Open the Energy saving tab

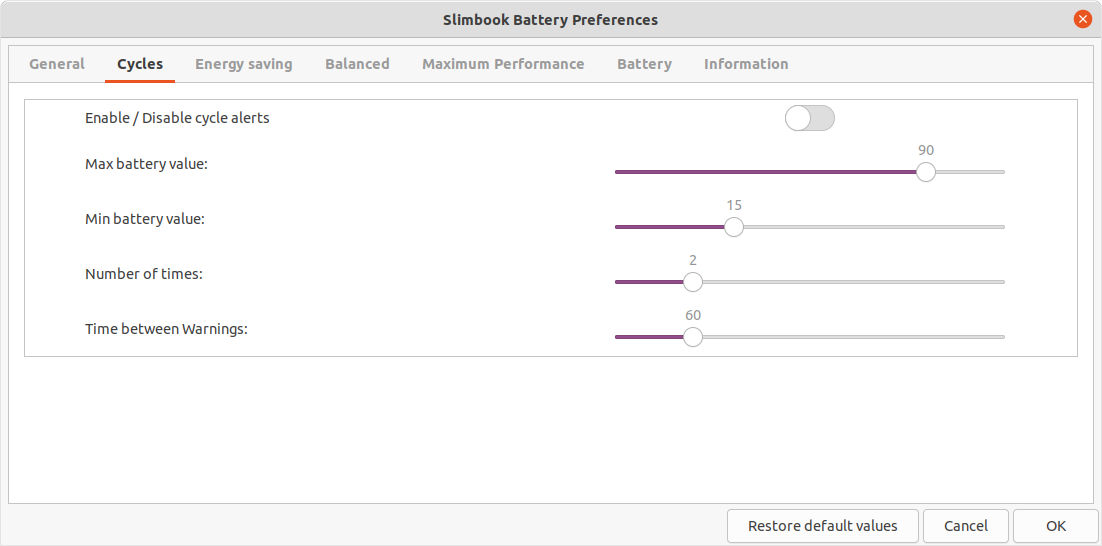pyautogui.click(x=244, y=64)
